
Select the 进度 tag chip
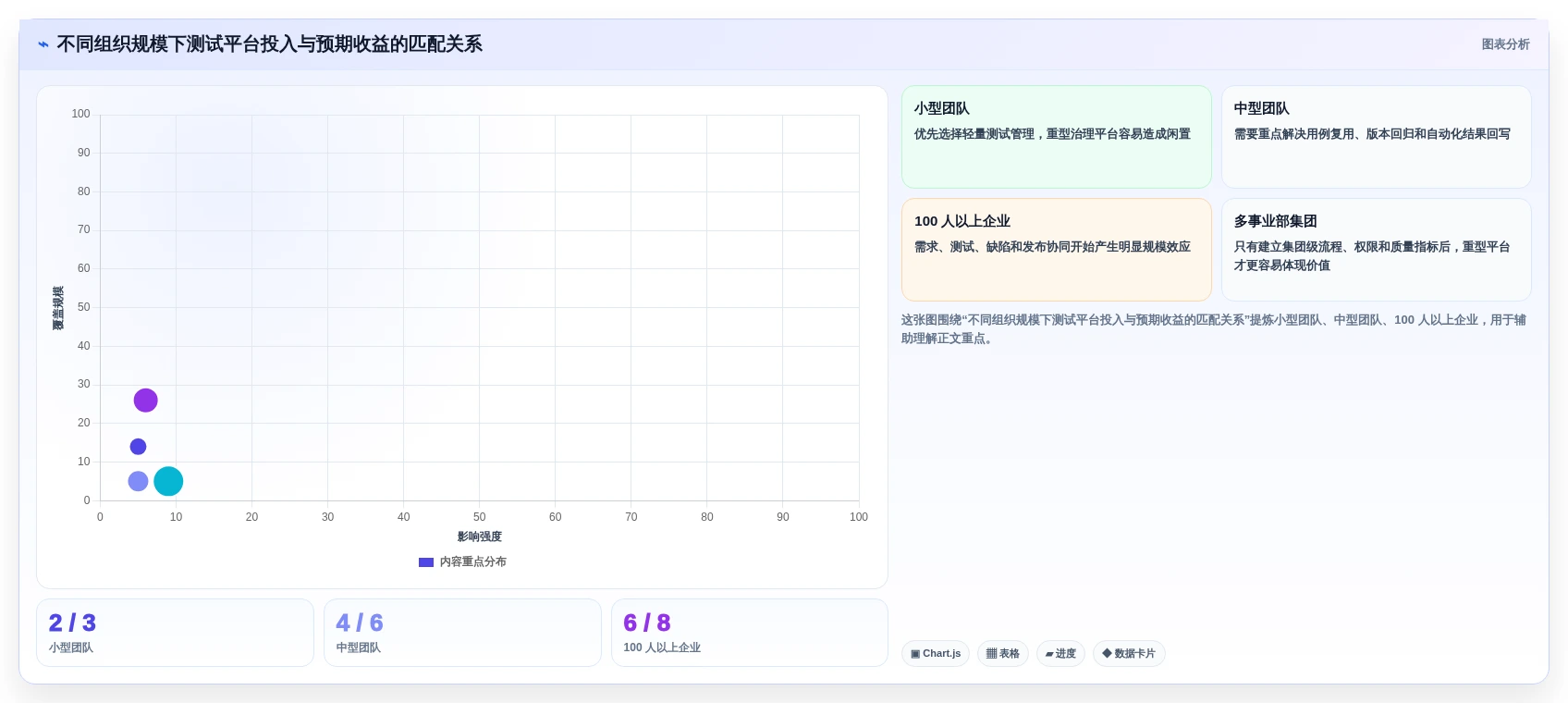coord(1060,654)
